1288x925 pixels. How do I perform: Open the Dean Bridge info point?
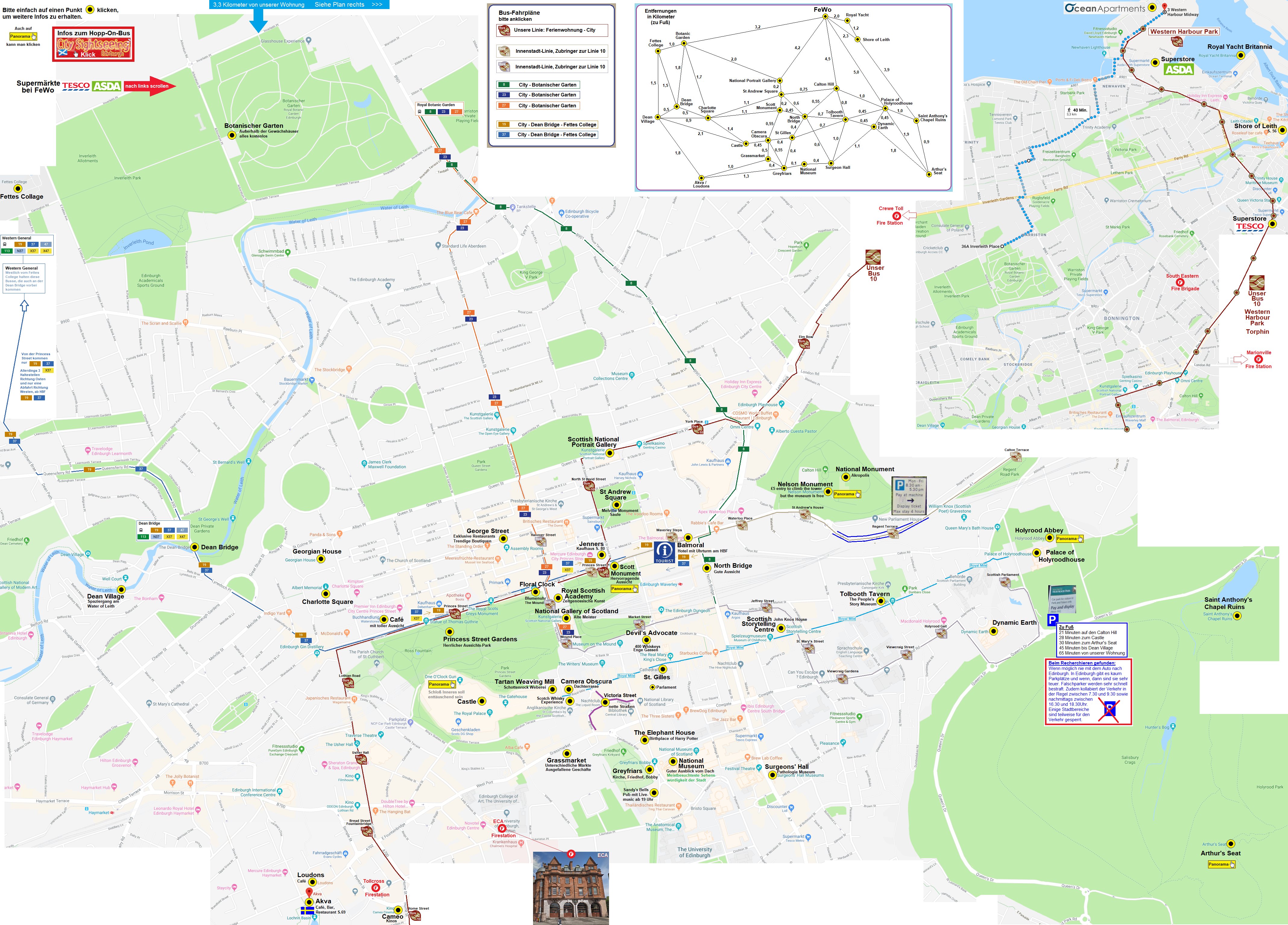point(195,548)
